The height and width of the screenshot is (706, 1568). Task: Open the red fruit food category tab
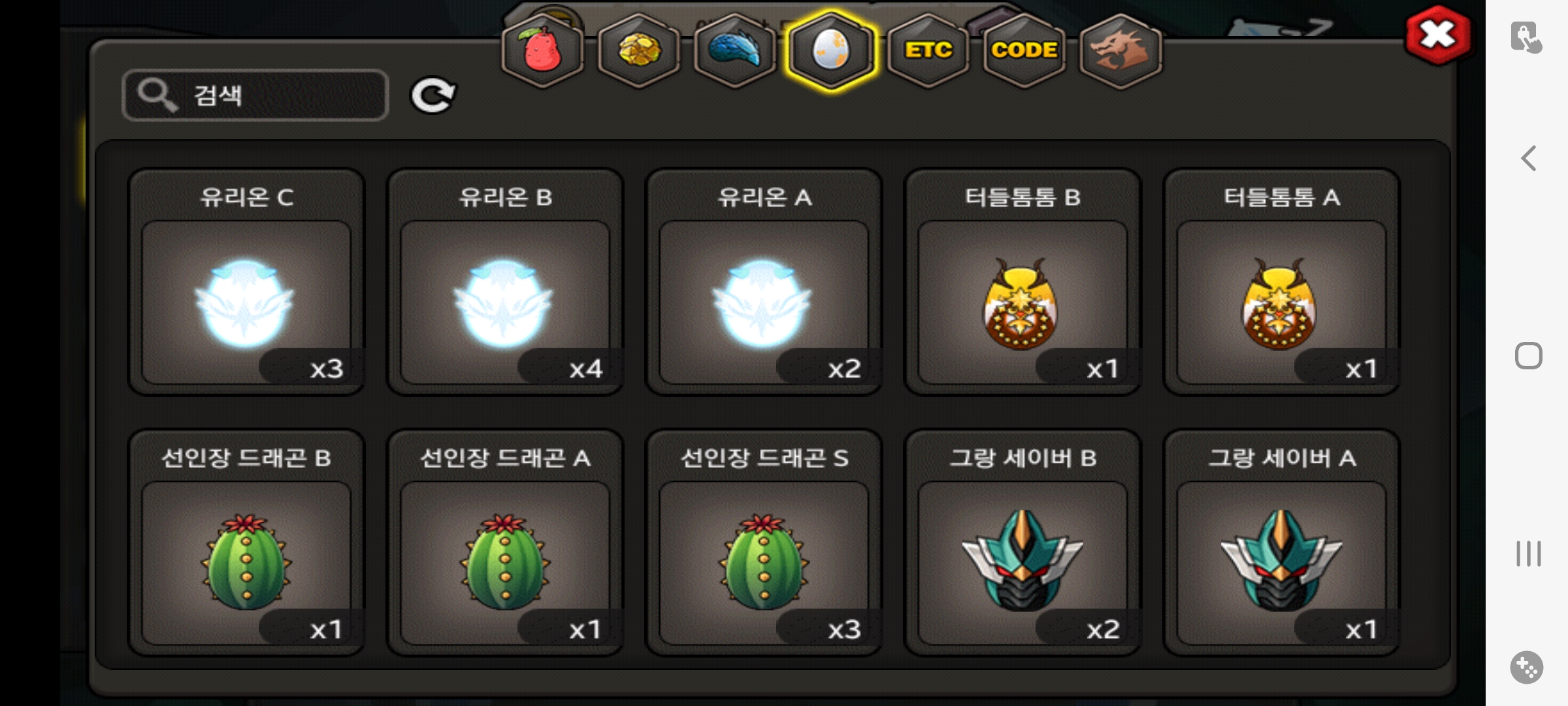[542, 51]
